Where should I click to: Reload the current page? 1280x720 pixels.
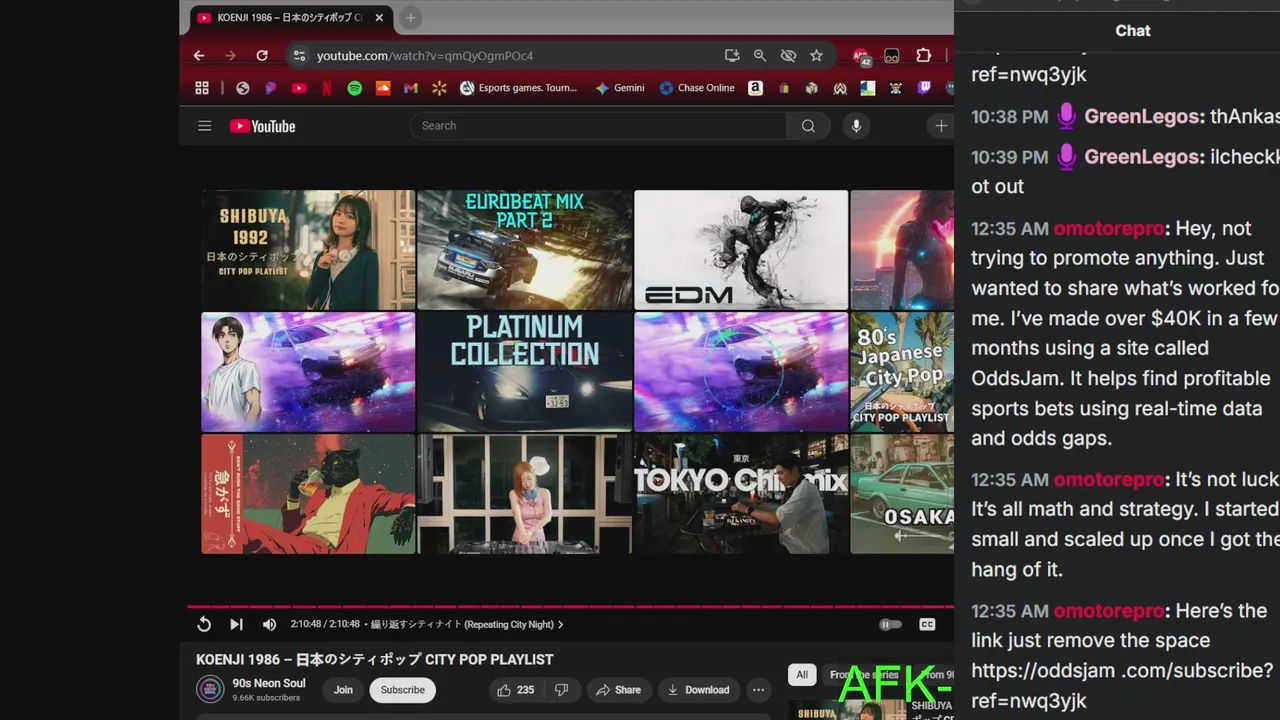(262, 56)
